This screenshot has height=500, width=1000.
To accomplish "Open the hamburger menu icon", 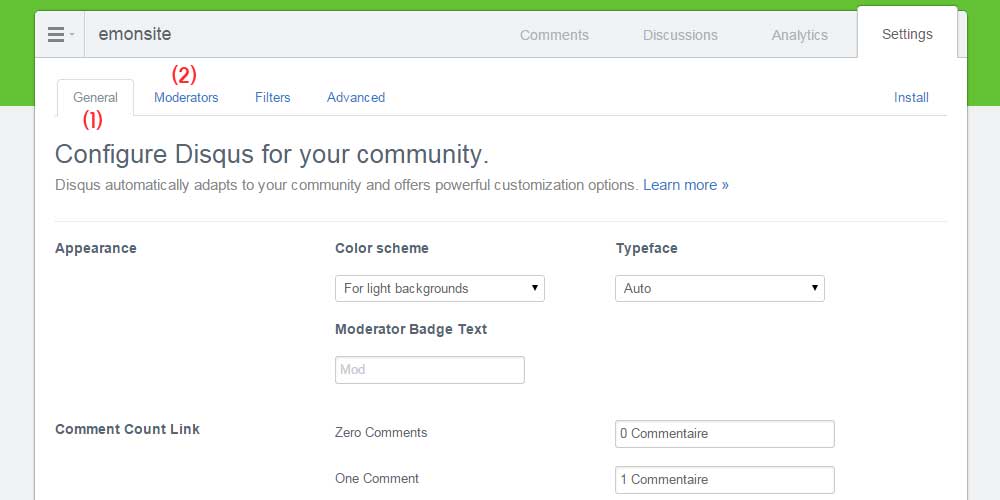I will (x=60, y=34).
